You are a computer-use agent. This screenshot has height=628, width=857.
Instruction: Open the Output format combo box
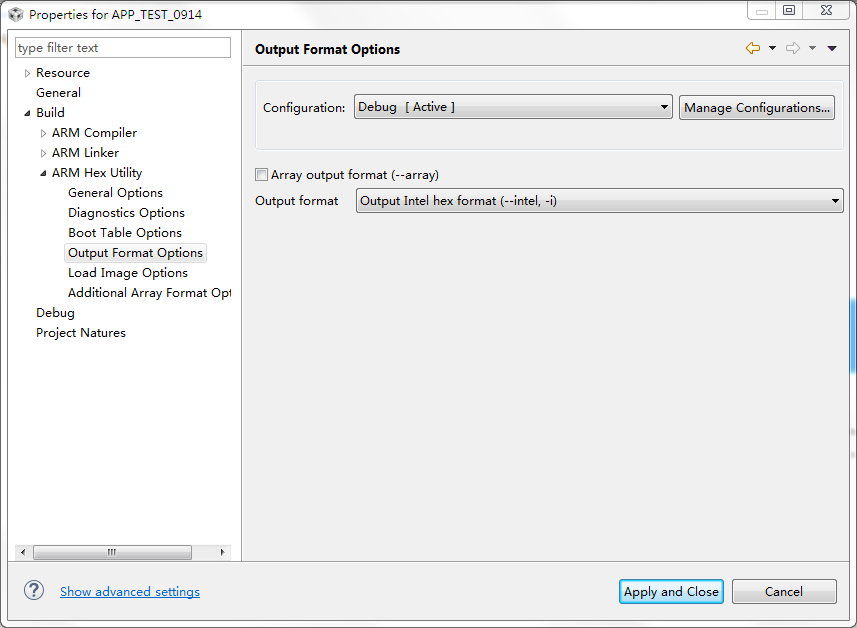(599, 201)
